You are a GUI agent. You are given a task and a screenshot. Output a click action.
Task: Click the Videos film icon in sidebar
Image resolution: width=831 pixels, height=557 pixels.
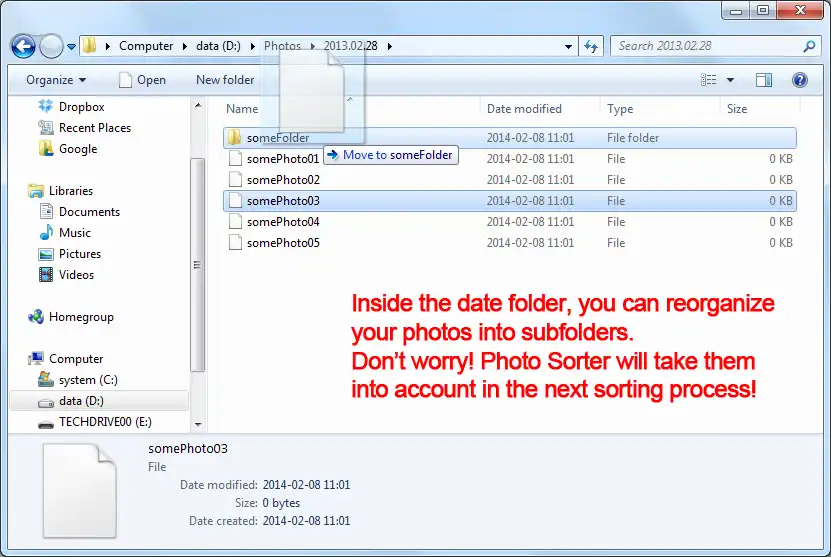[46, 275]
